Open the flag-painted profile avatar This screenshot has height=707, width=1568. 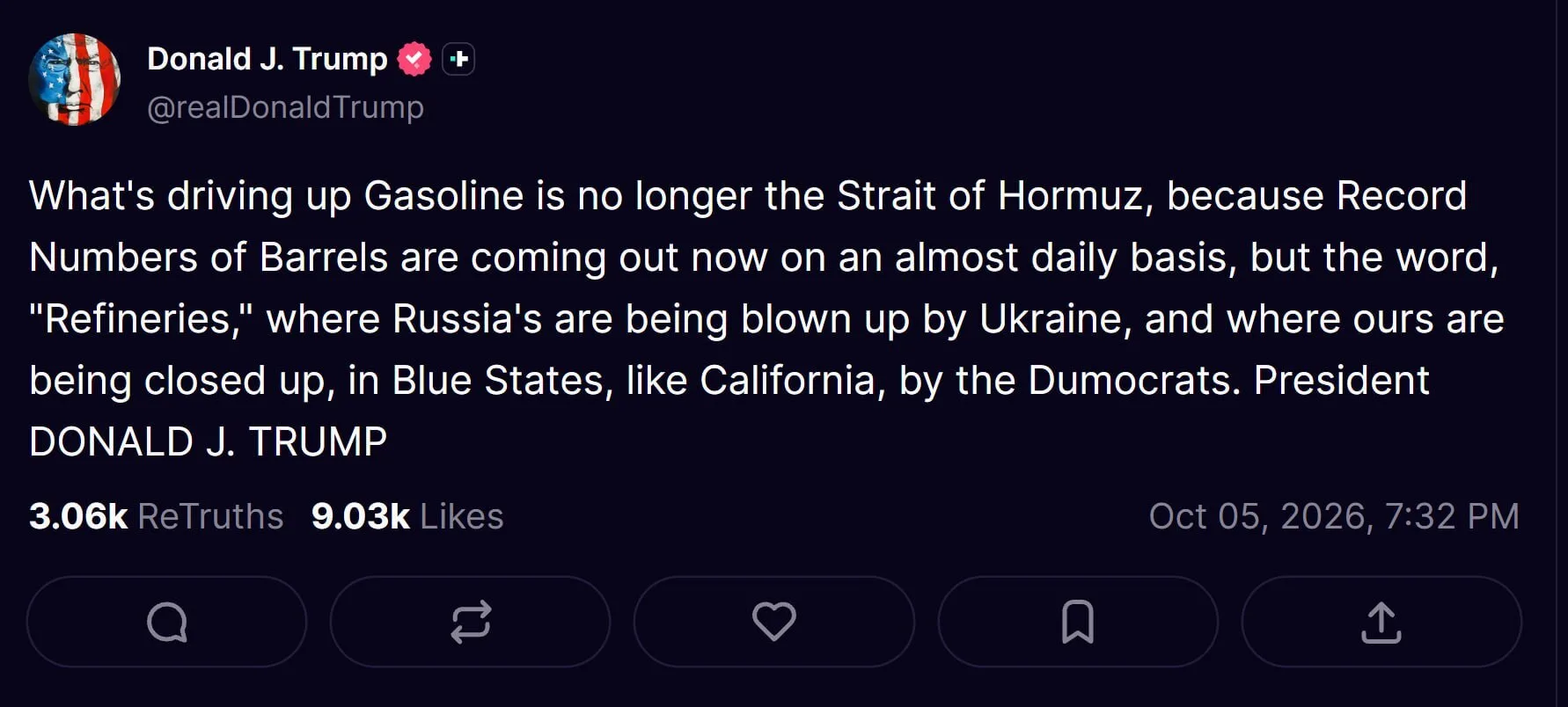pyautogui.click(x=75, y=79)
